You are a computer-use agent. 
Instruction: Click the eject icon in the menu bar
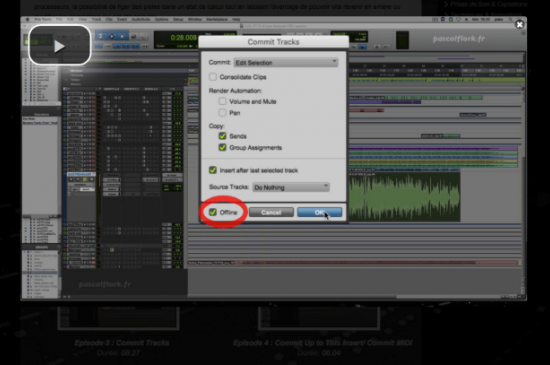pos(466,19)
